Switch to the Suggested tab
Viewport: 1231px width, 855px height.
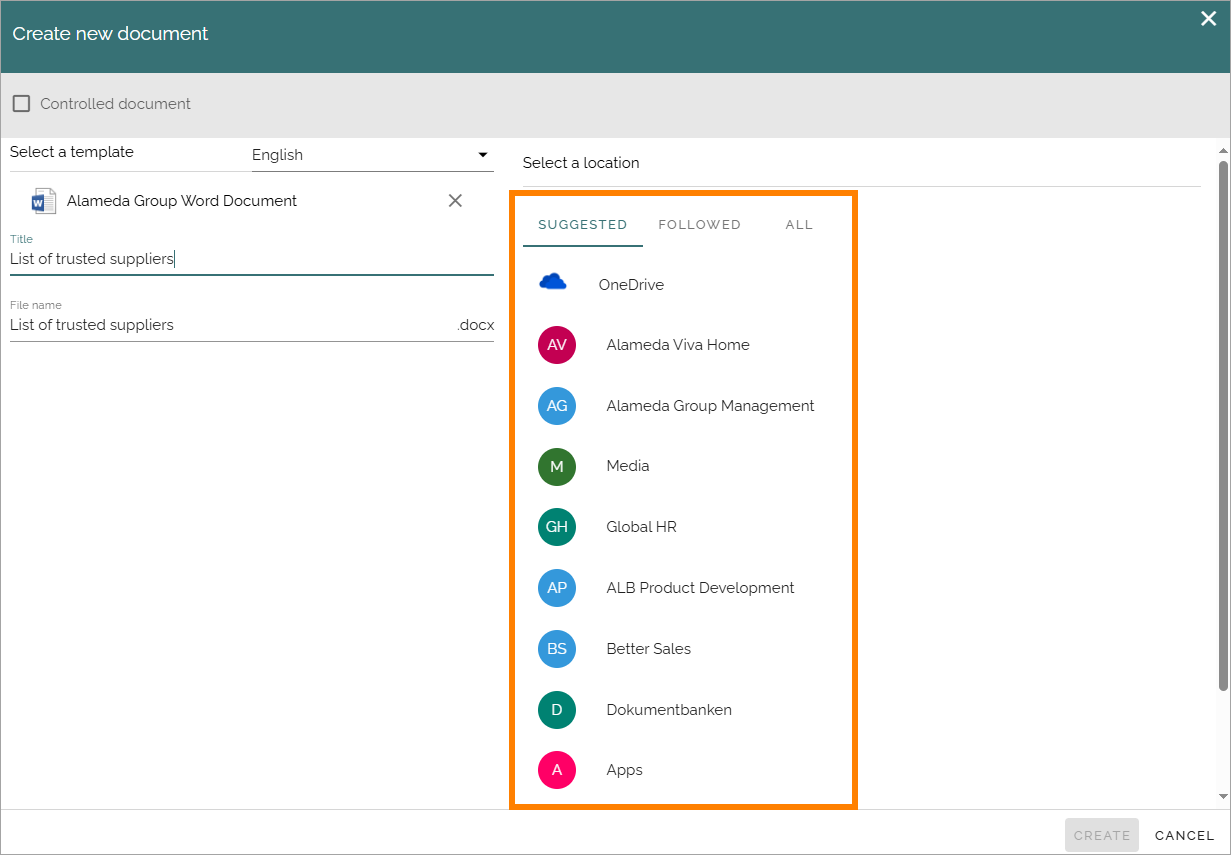click(583, 225)
